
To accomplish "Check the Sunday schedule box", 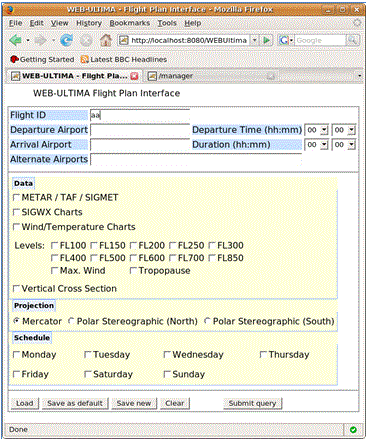I will coord(167,374).
